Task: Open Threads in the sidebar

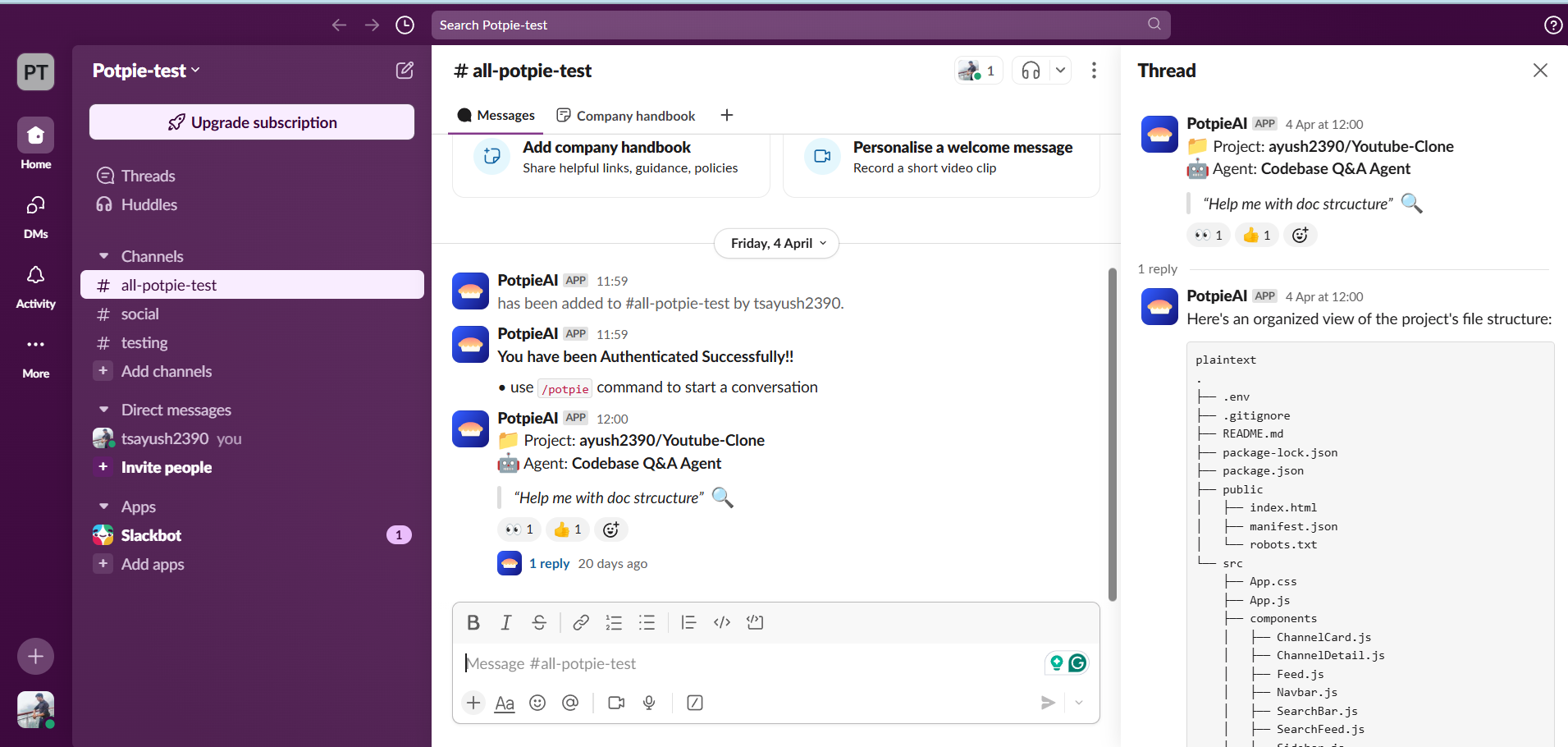Action: pyautogui.click(x=252, y=176)
